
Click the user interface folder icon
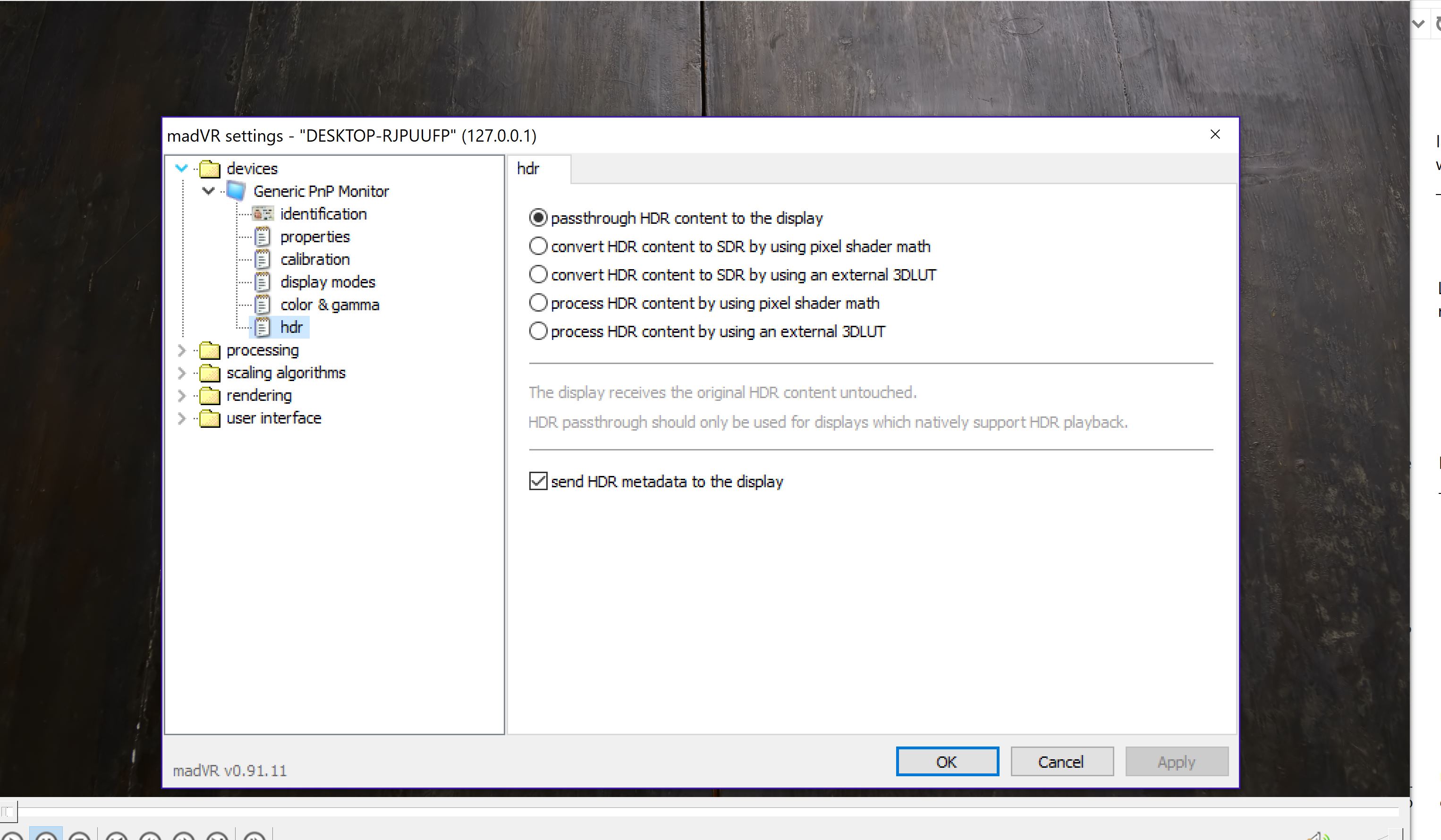pyautogui.click(x=210, y=418)
